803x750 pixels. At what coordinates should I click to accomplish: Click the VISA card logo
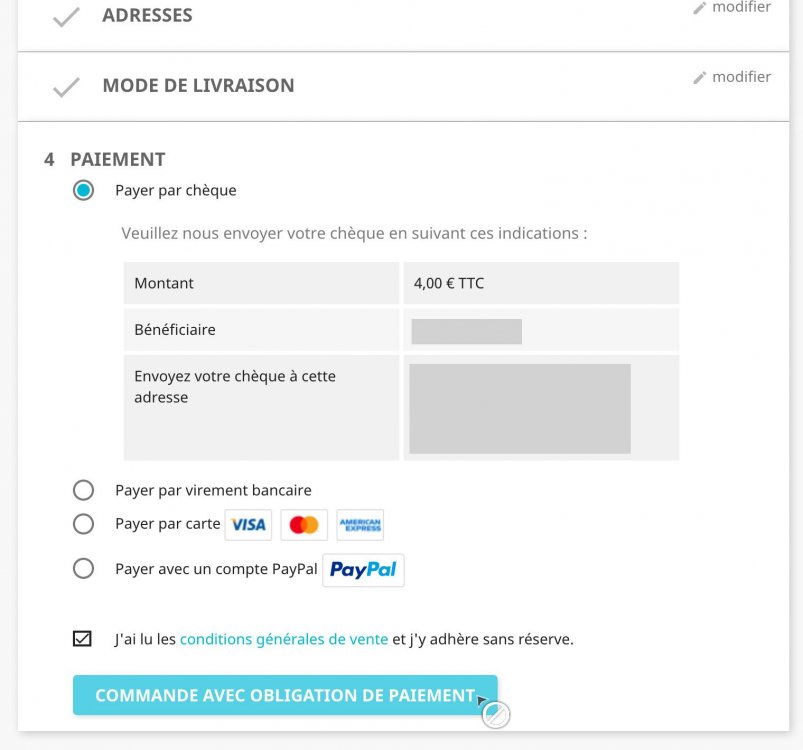tap(248, 524)
